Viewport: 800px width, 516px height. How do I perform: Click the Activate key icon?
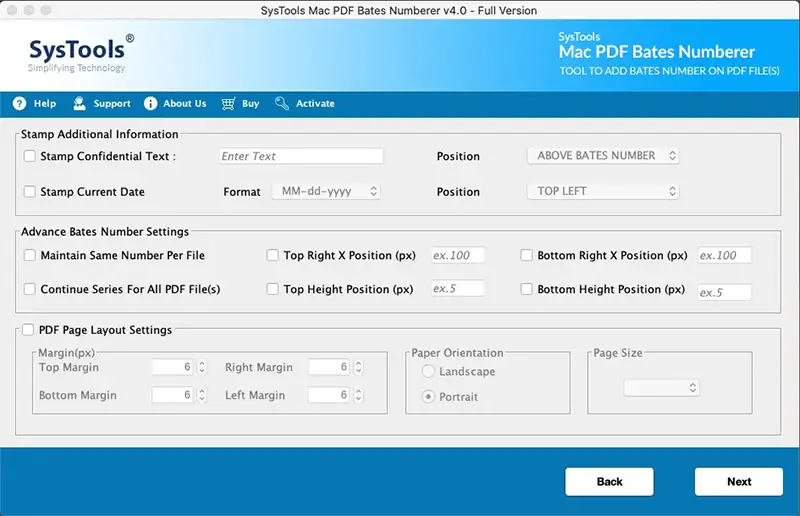pyautogui.click(x=282, y=104)
